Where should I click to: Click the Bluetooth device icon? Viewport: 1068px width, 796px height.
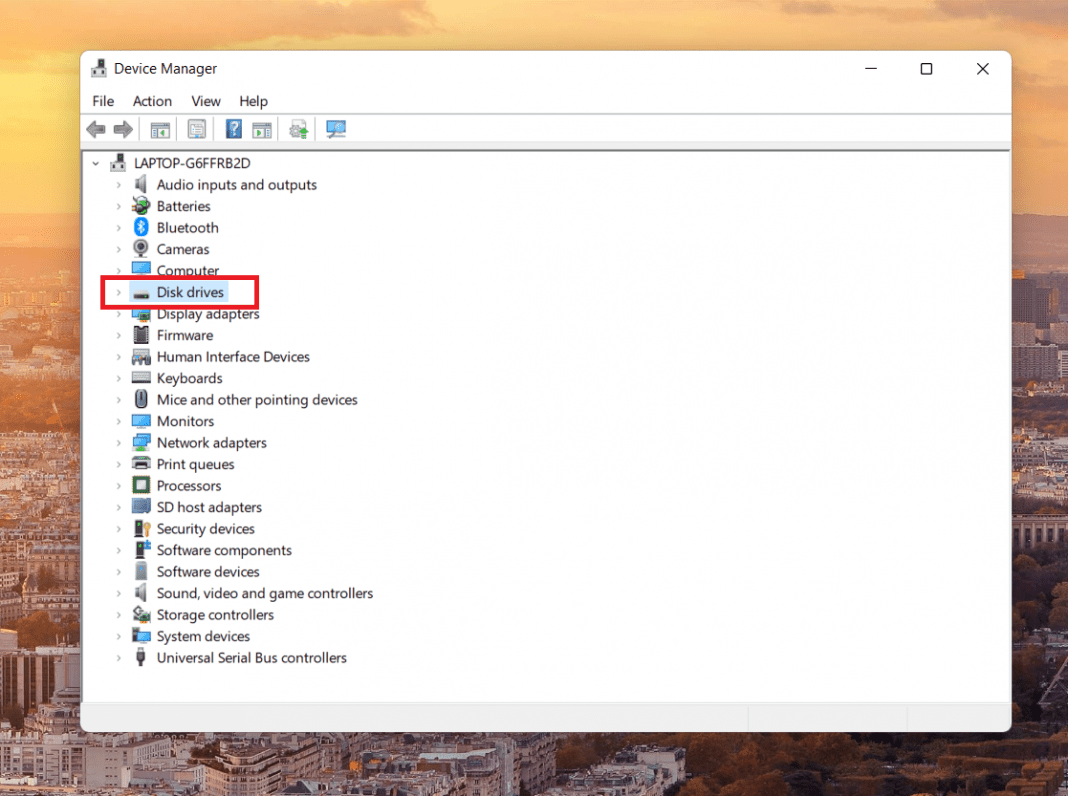coord(141,227)
